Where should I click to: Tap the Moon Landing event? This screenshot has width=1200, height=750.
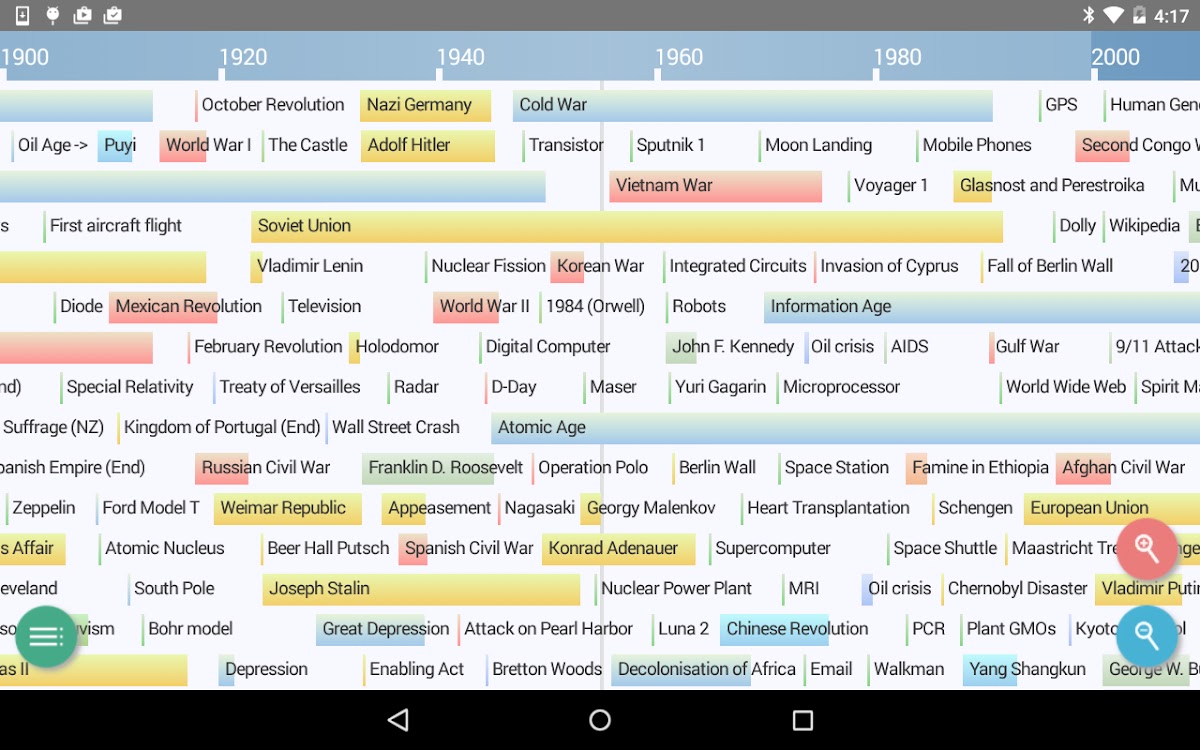click(818, 145)
